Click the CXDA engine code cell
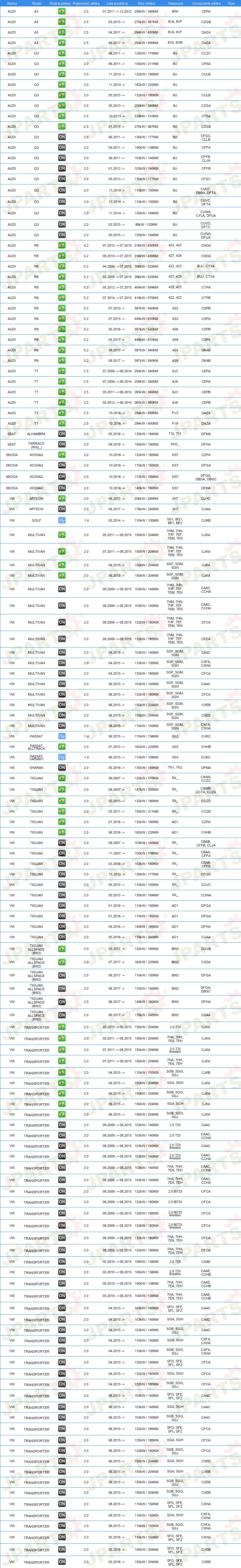 206,962
